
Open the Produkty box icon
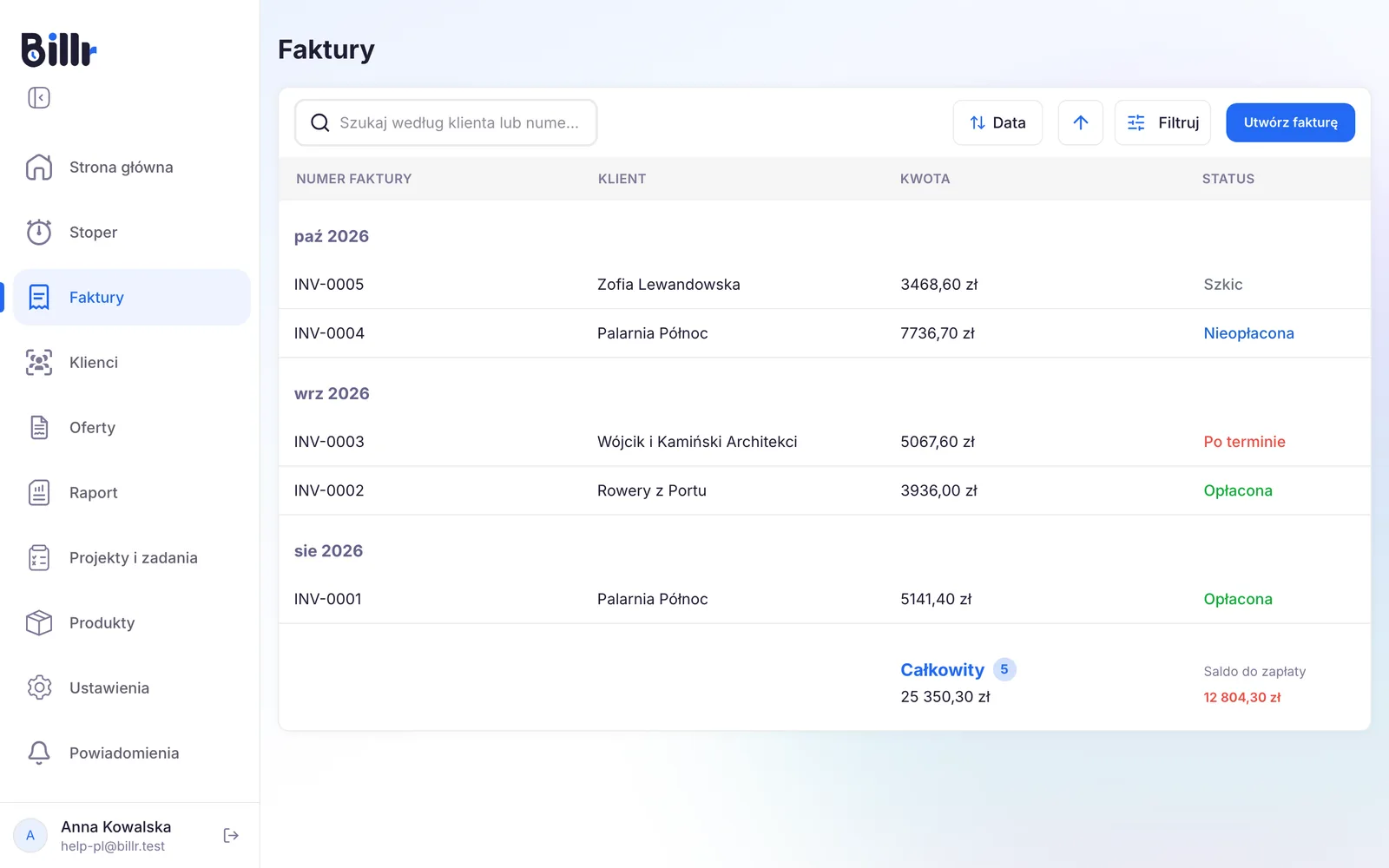(x=39, y=622)
